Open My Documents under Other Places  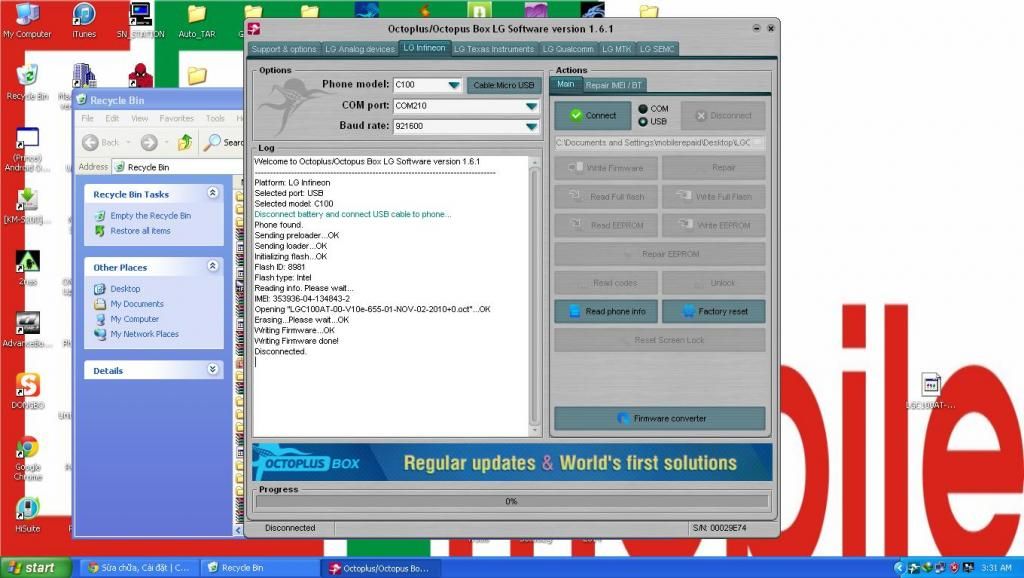[129, 304]
